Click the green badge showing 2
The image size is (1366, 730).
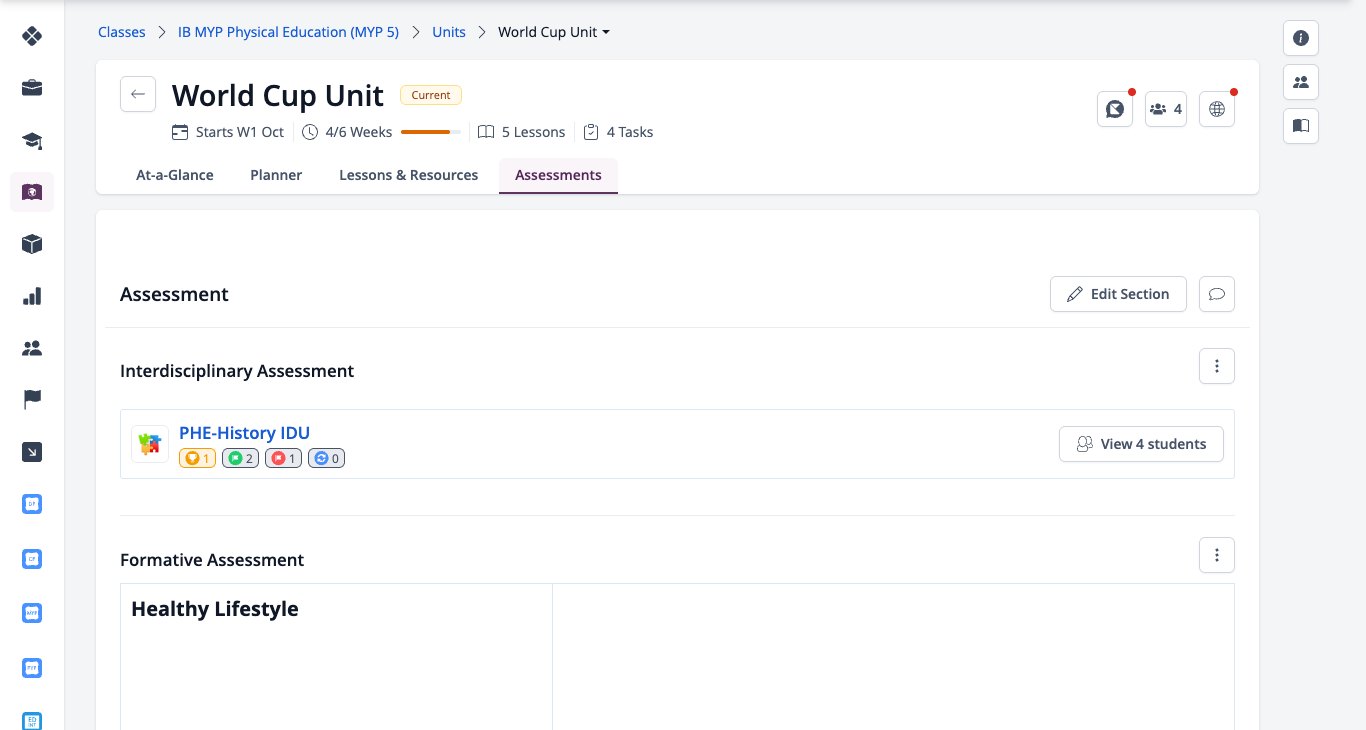point(240,458)
